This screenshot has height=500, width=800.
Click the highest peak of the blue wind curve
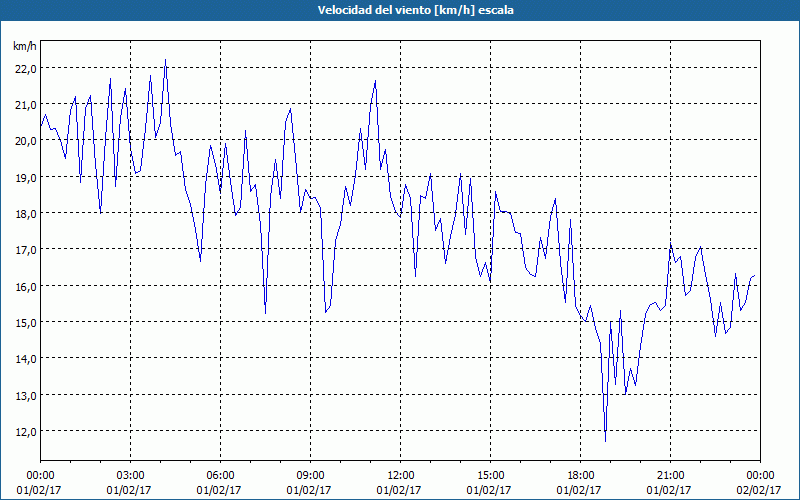click(x=165, y=60)
